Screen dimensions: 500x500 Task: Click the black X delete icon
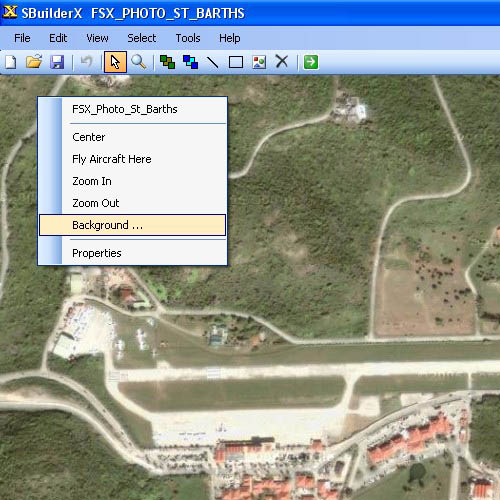click(282, 62)
